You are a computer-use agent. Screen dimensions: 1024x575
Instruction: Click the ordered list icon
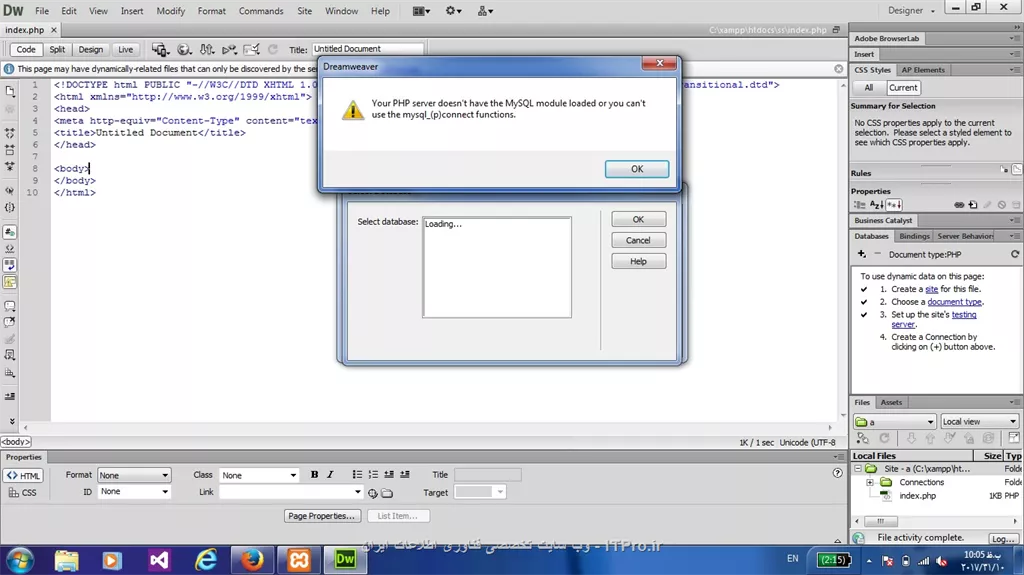373,474
